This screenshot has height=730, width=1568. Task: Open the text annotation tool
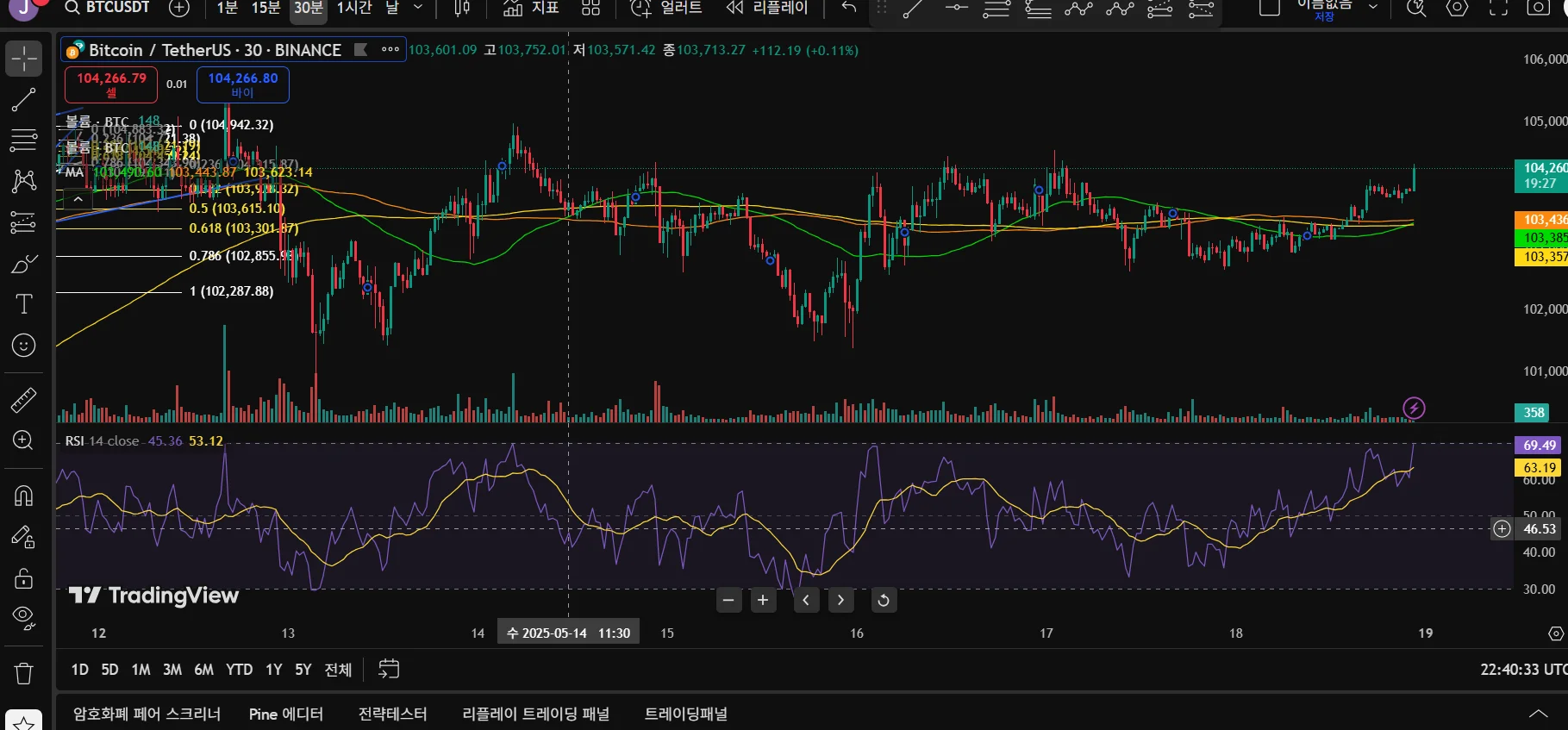pyautogui.click(x=23, y=304)
